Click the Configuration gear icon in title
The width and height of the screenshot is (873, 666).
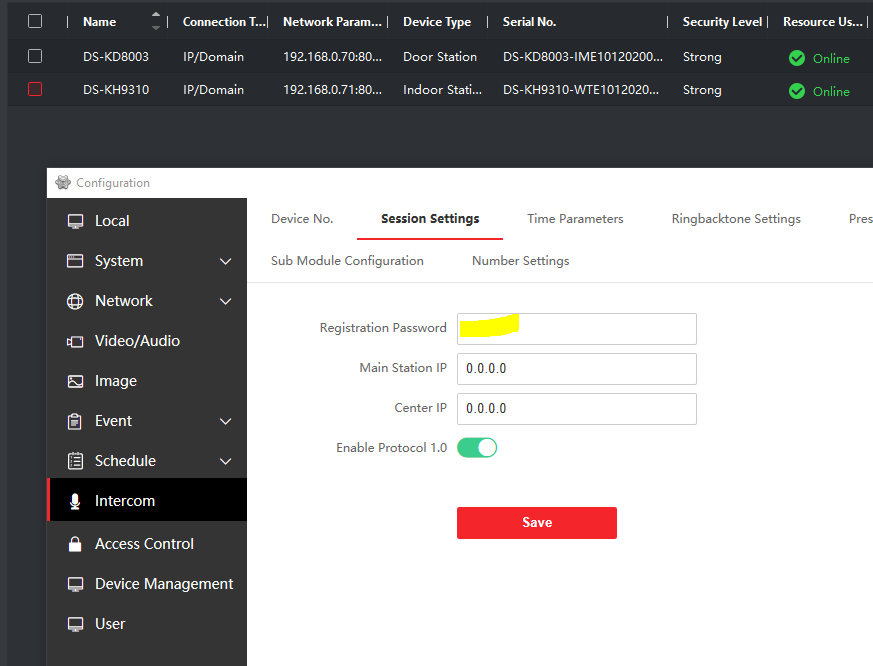point(63,183)
